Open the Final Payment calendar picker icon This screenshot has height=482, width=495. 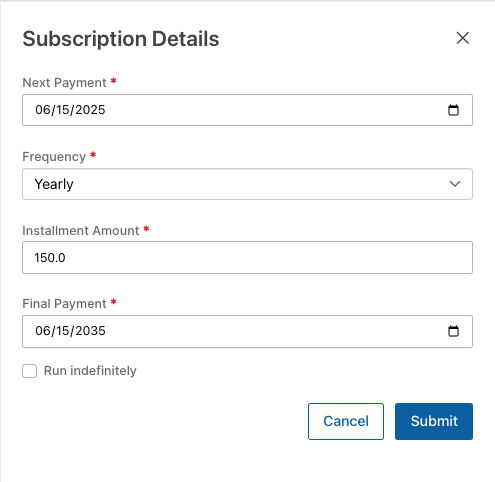pyautogui.click(x=453, y=331)
